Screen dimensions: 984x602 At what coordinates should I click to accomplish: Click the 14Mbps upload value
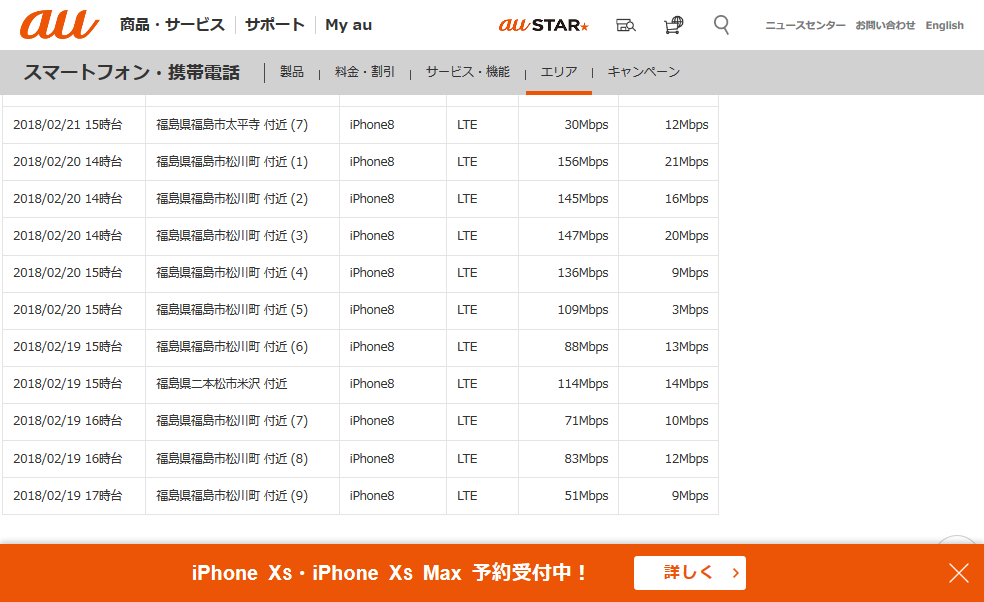click(687, 384)
